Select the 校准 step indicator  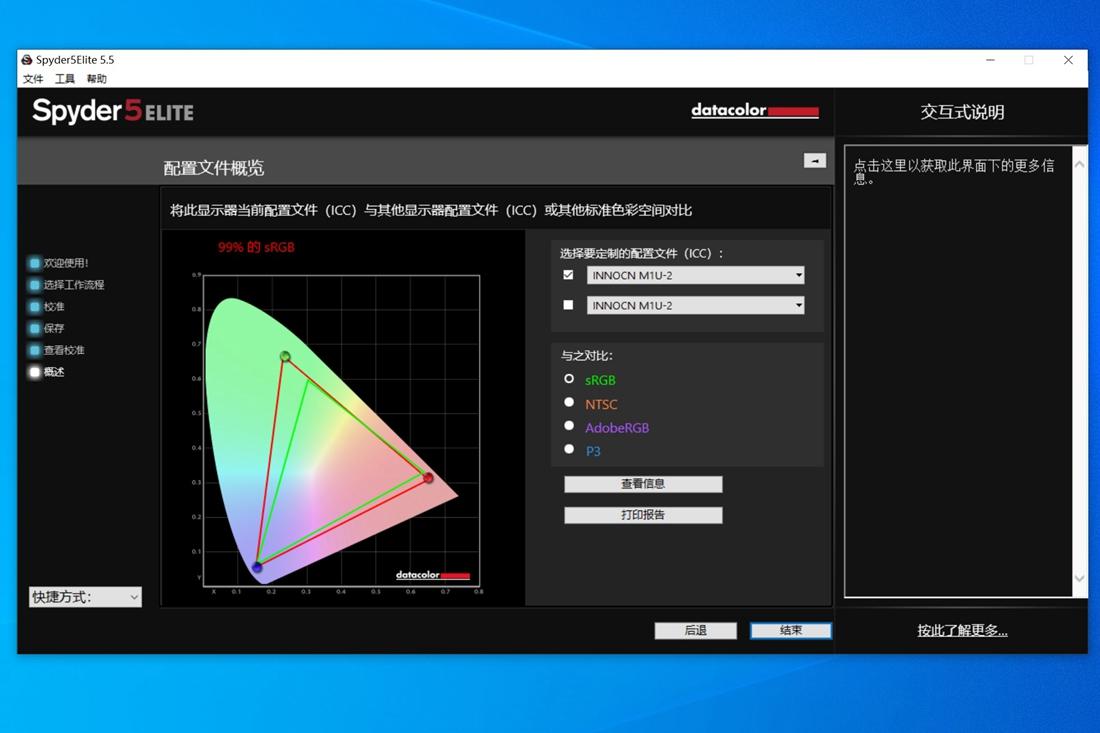coord(34,307)
